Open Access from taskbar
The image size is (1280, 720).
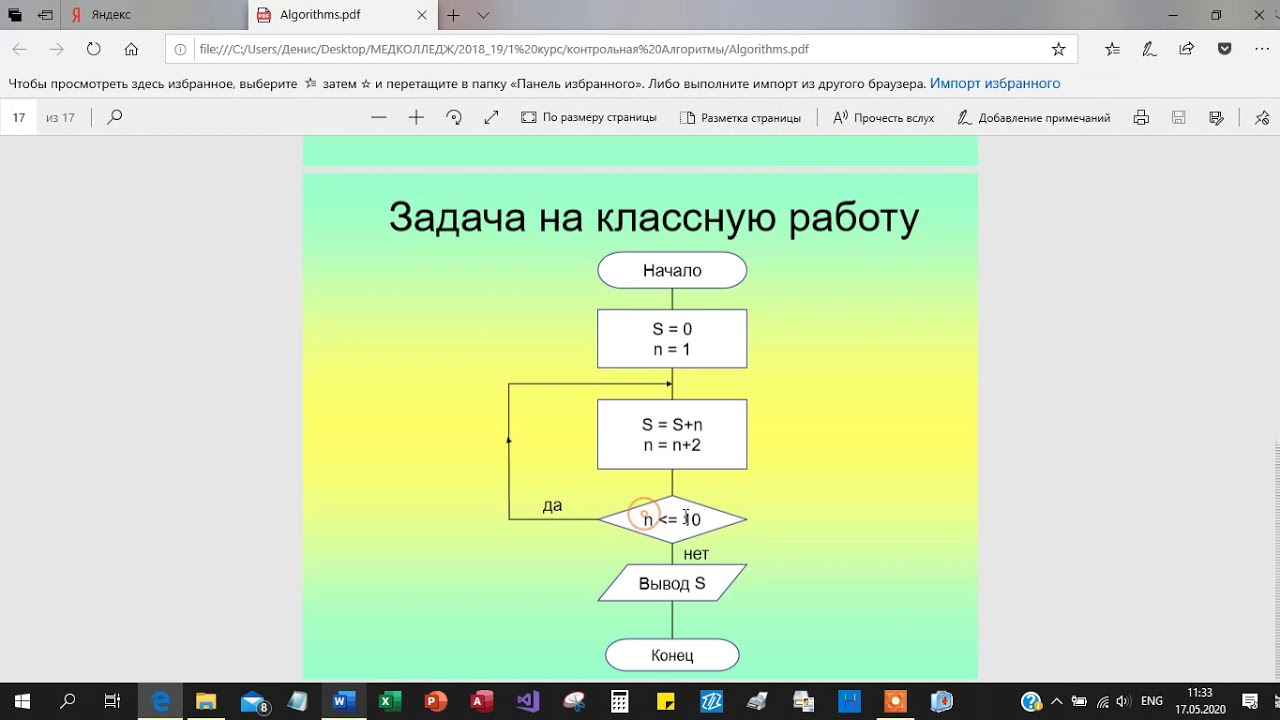pos(481,701)
